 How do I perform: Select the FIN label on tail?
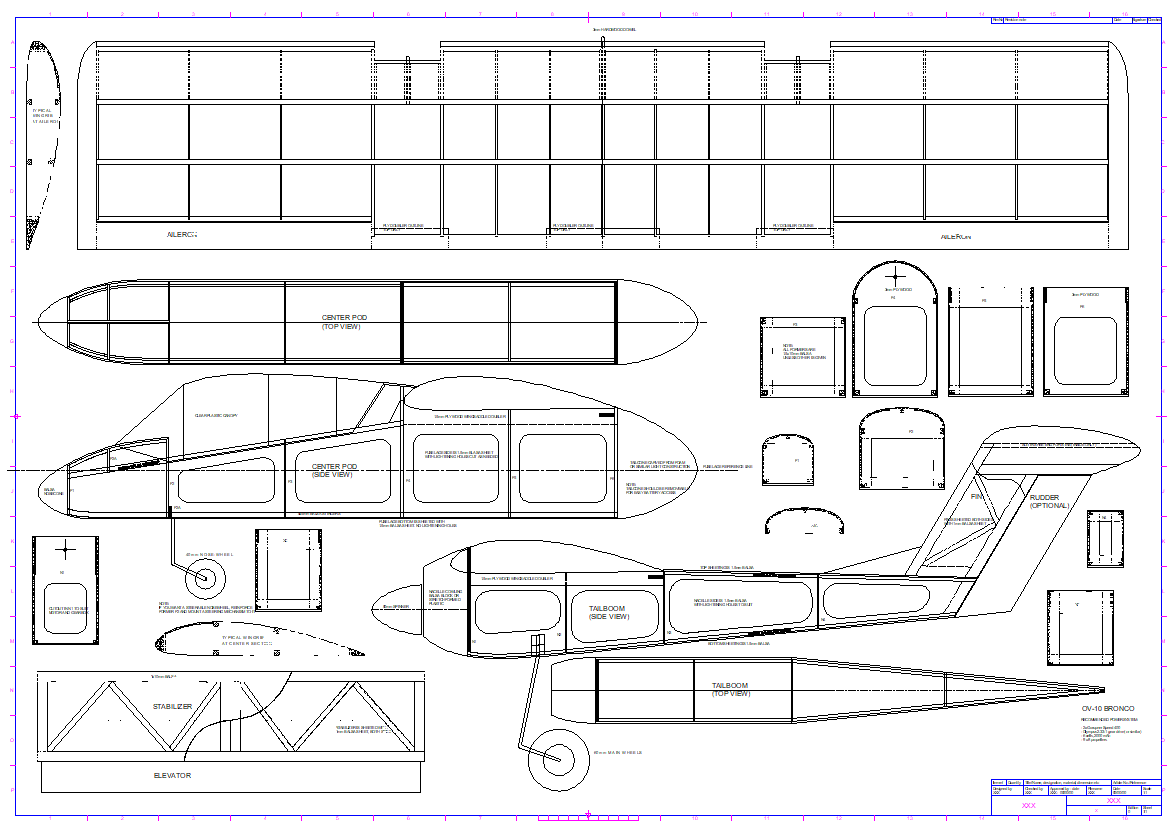[976, 497]
